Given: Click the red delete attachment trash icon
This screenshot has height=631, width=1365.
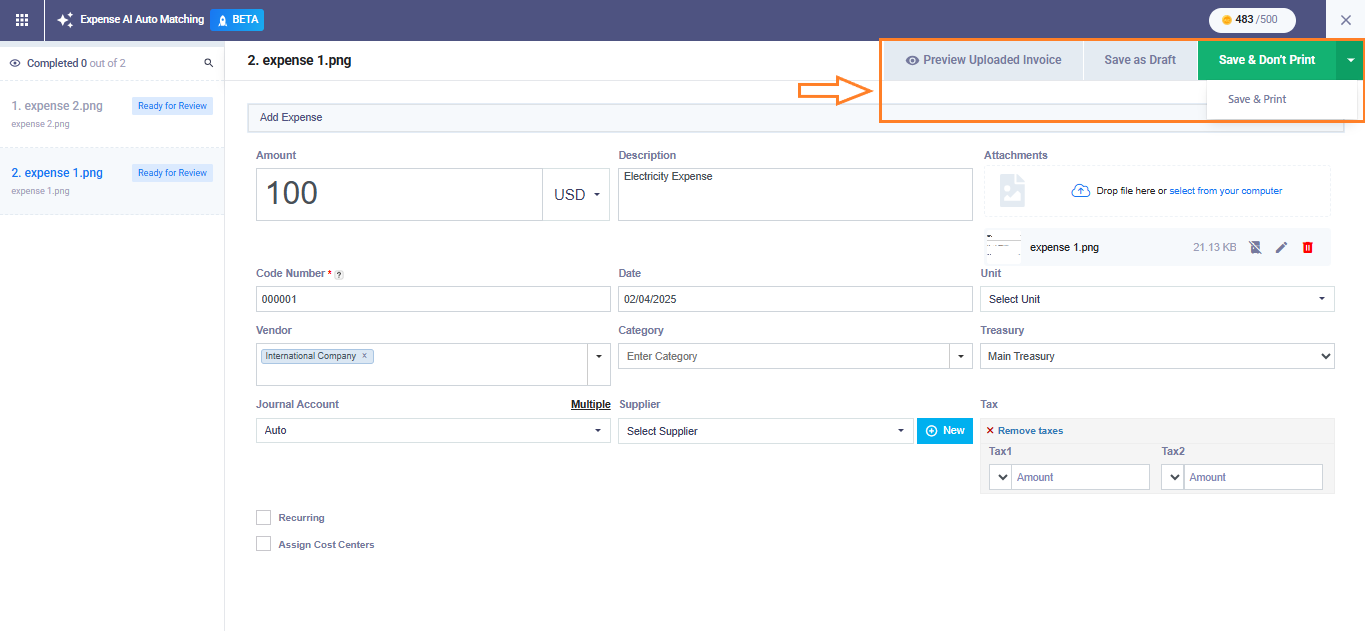Looking at the screenshot, I should (1307, 247).
